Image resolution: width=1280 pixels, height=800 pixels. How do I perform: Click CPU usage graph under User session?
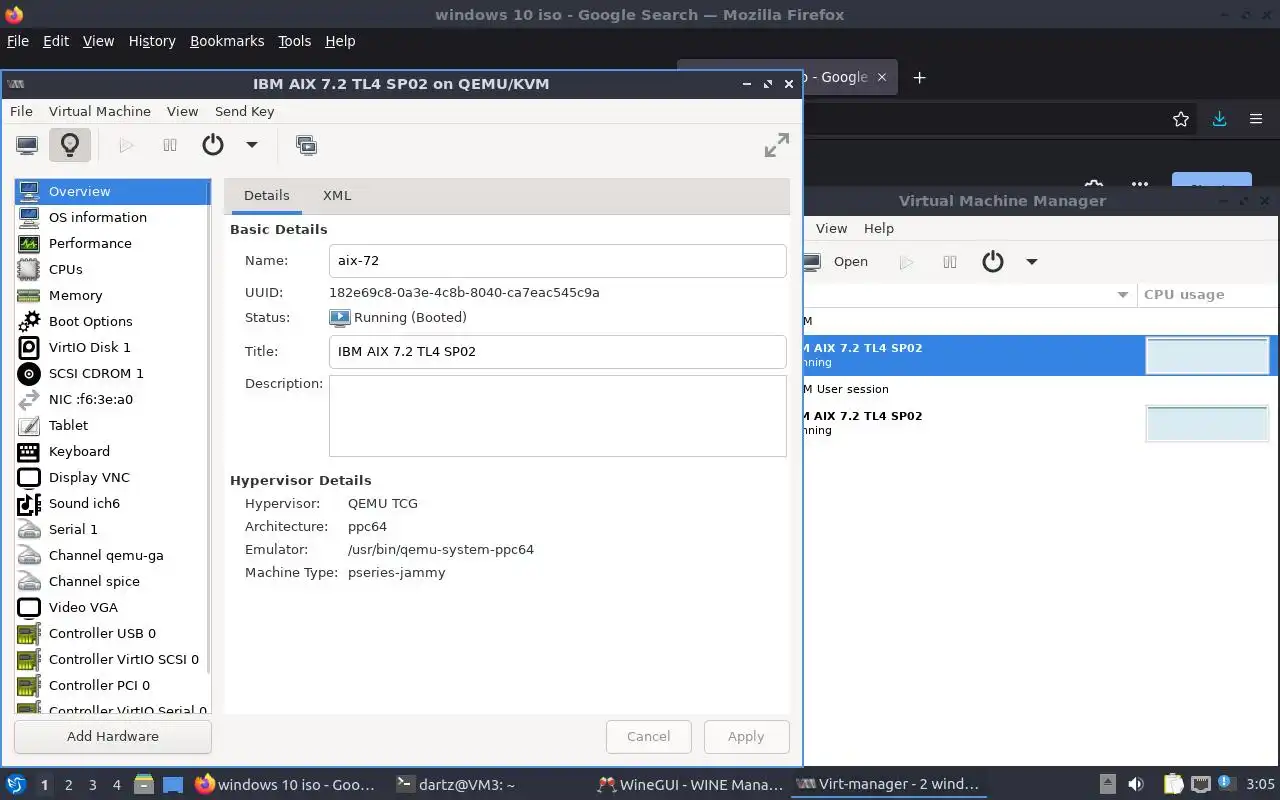tap(1207, 423)
